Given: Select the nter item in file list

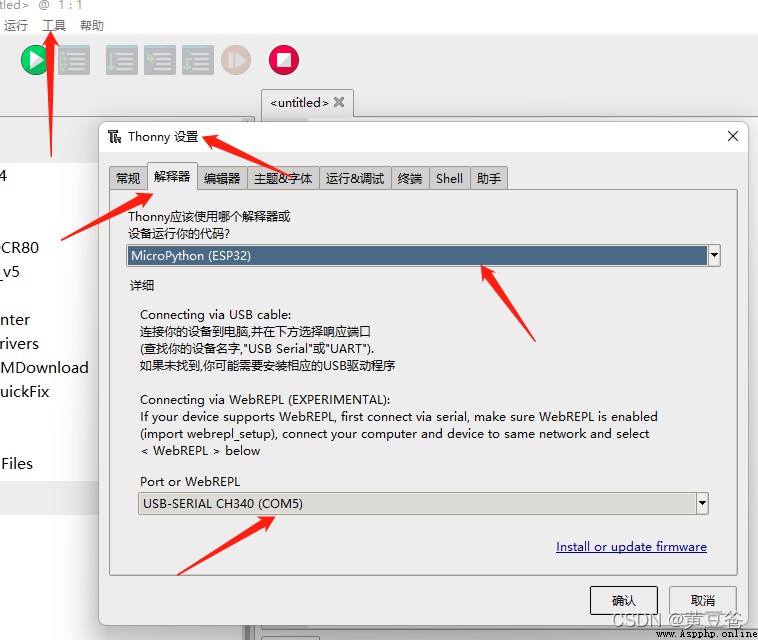Looking at the screenshot, I should 15,320.
